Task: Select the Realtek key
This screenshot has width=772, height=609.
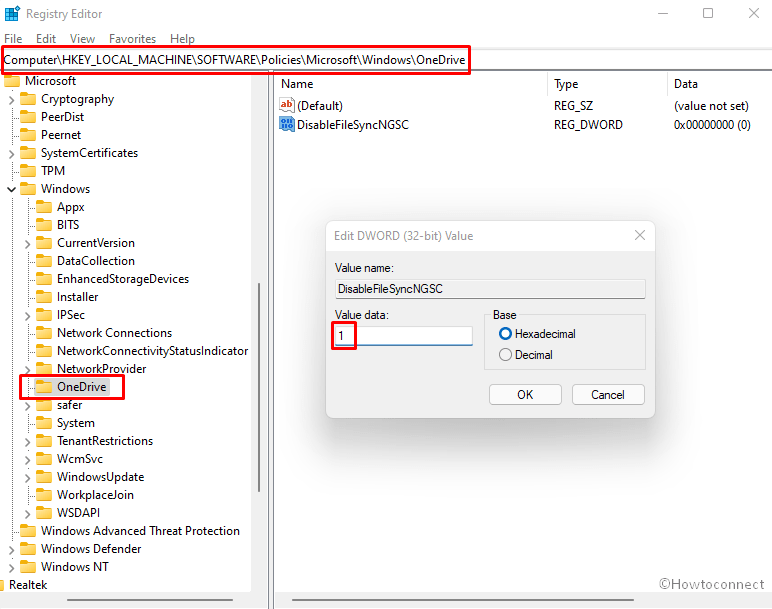Action: point(28,585)
